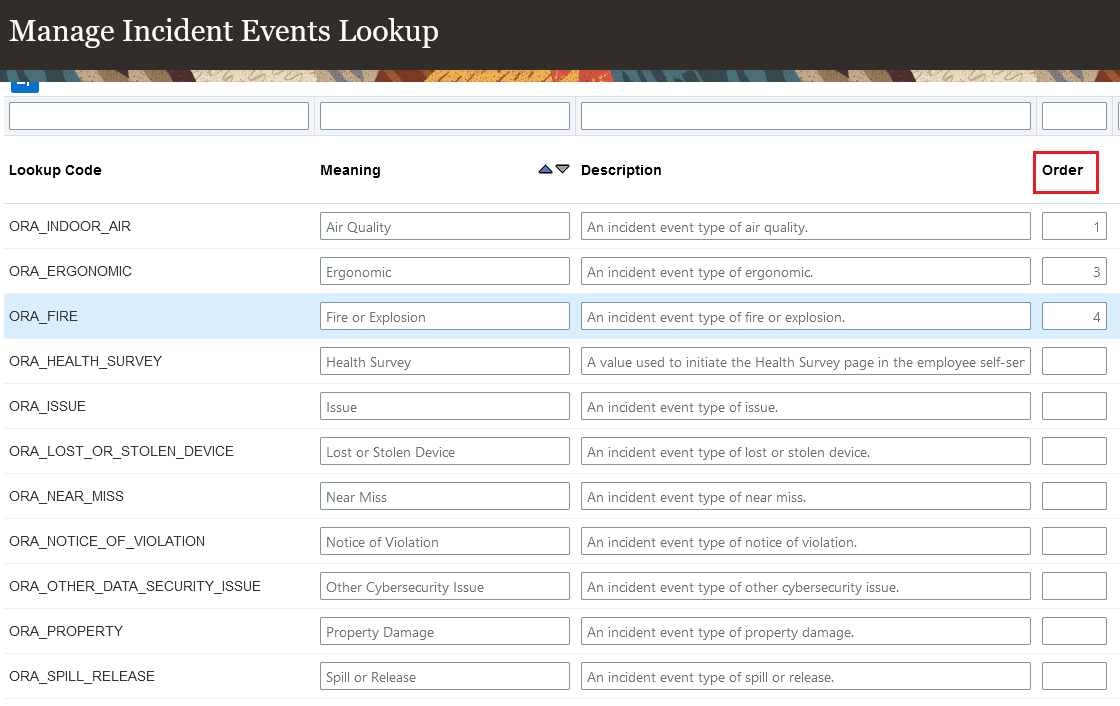Click Order field for Spill or Release
Screen dimensions: 1120x706
click(1074, 677)
